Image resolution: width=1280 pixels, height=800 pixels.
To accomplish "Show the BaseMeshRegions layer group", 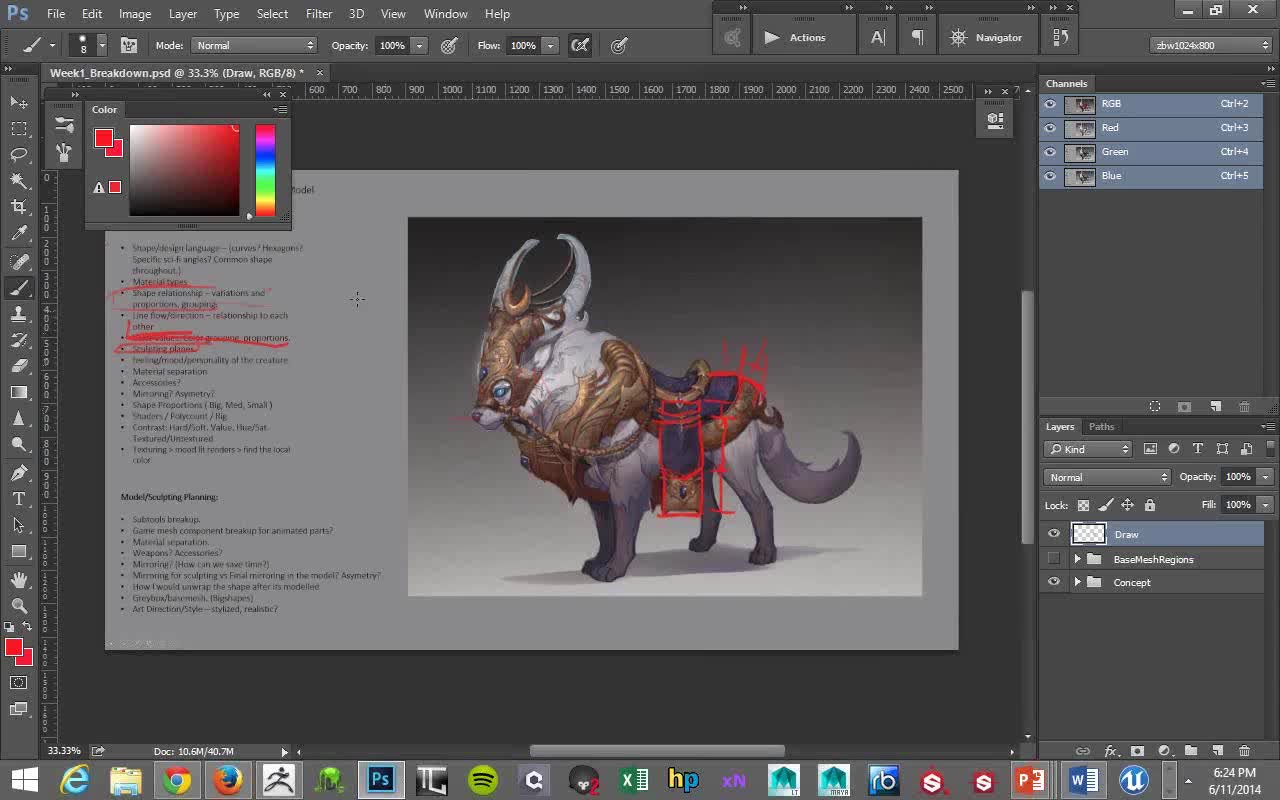I will tap(1053, 559).
